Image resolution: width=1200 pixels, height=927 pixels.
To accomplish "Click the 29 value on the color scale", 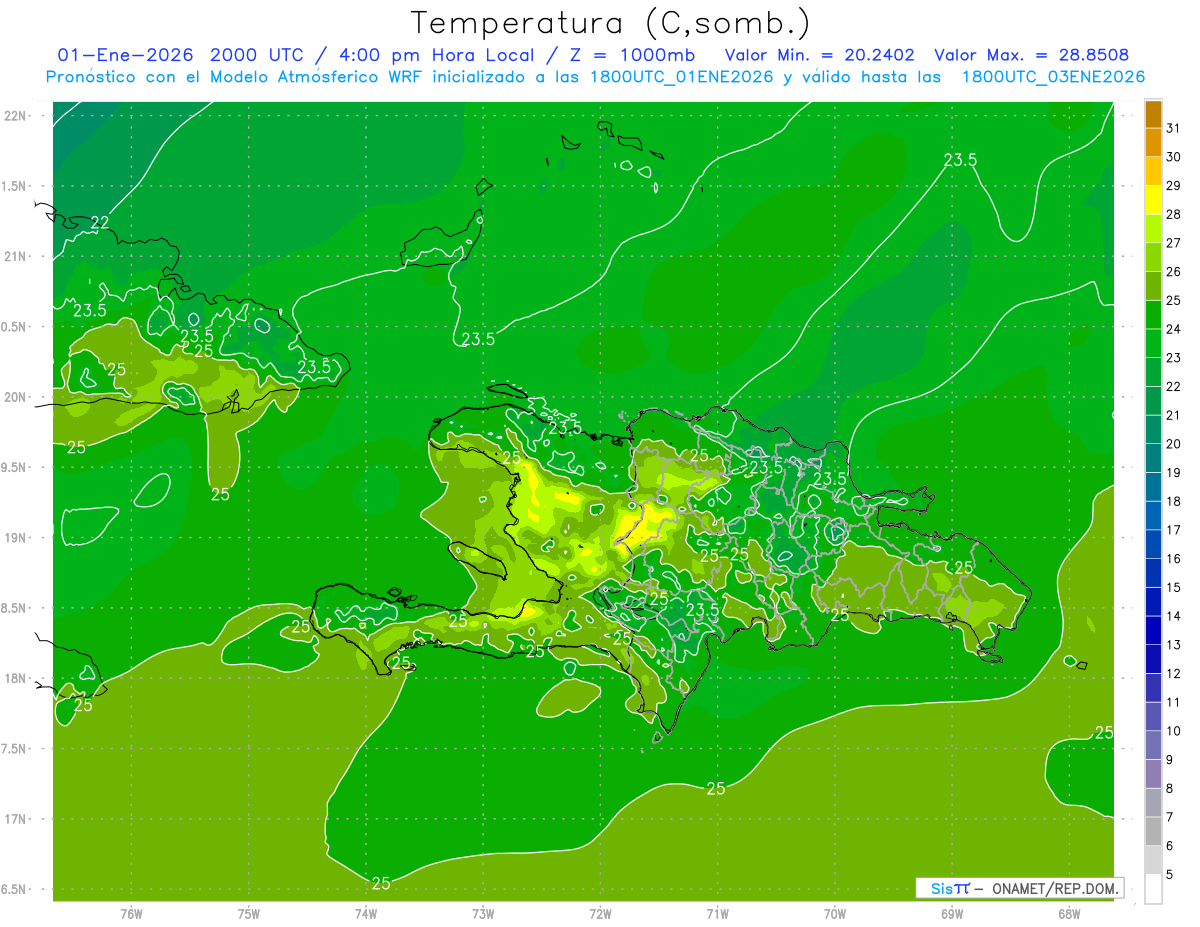I will [x=1173, y=185].
